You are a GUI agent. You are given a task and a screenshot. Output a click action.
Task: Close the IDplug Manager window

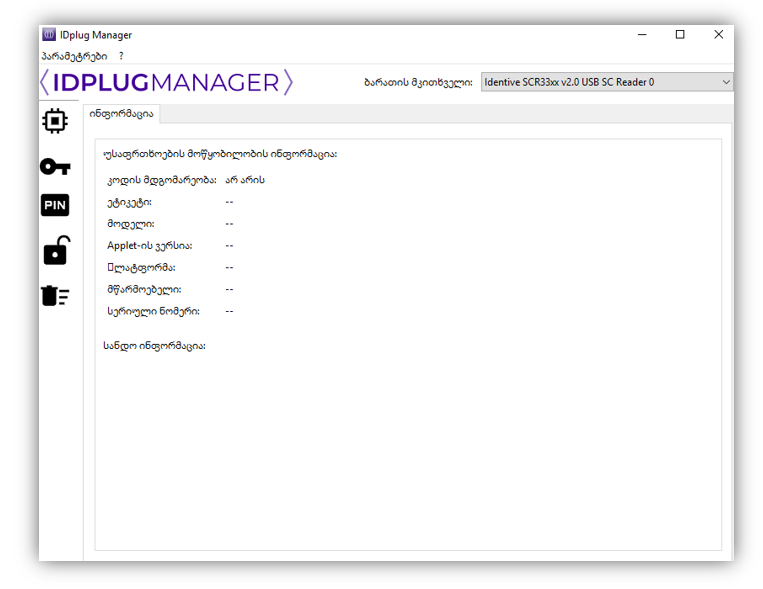tap(718, 35)
